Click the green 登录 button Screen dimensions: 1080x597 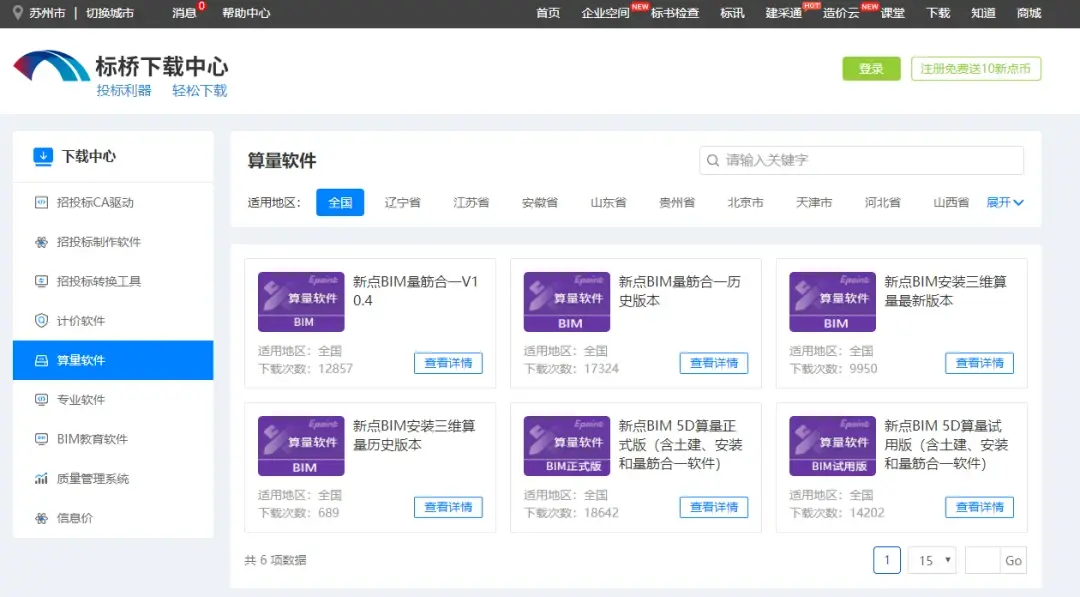(x=871, y=69)
